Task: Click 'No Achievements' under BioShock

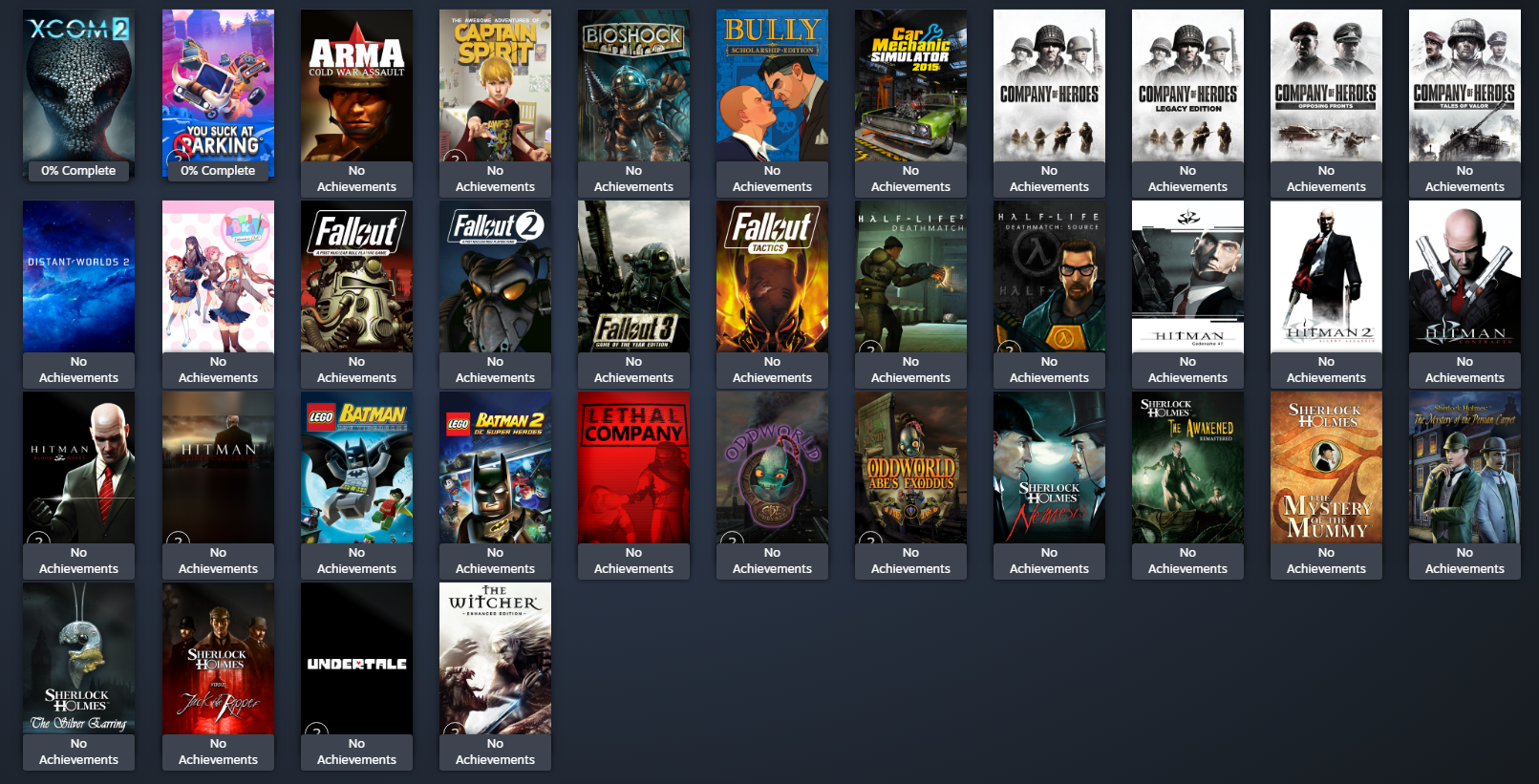Action: [633, 179]
